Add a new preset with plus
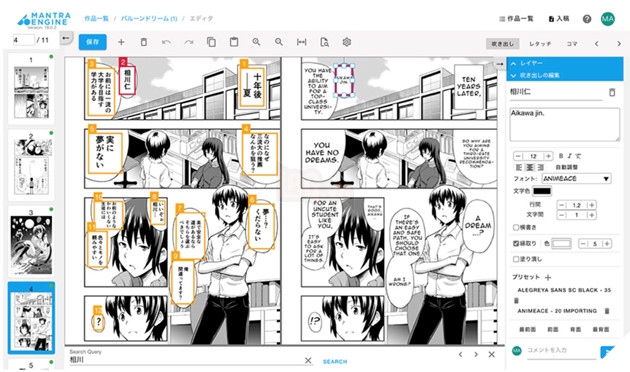The image size is (630, 372). [x=548, y=277]
